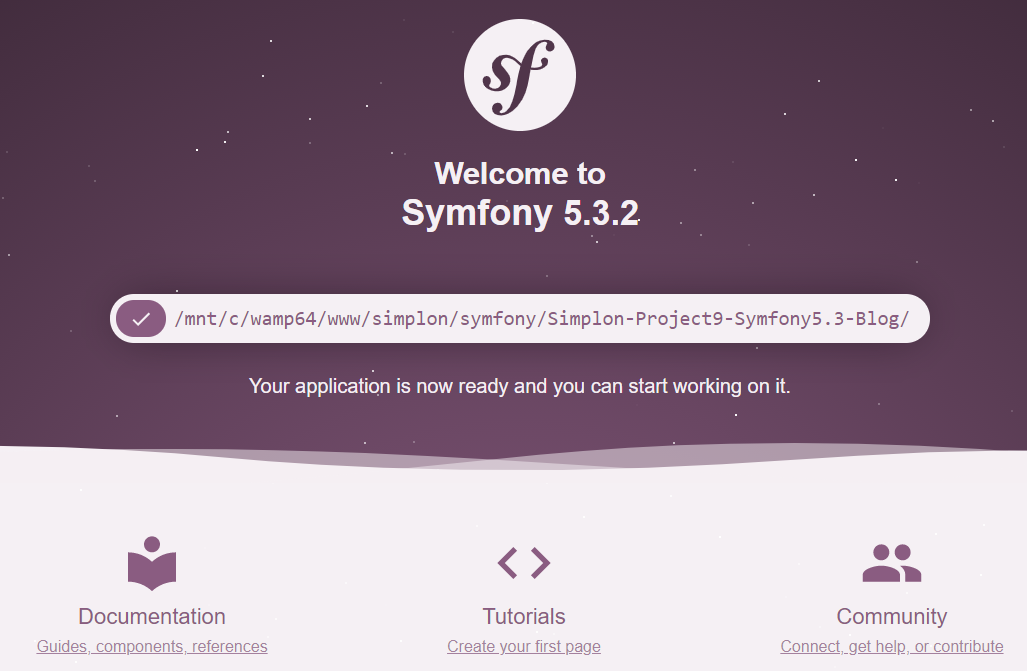Click the application ready confirmation message

(x=519, y=385)
